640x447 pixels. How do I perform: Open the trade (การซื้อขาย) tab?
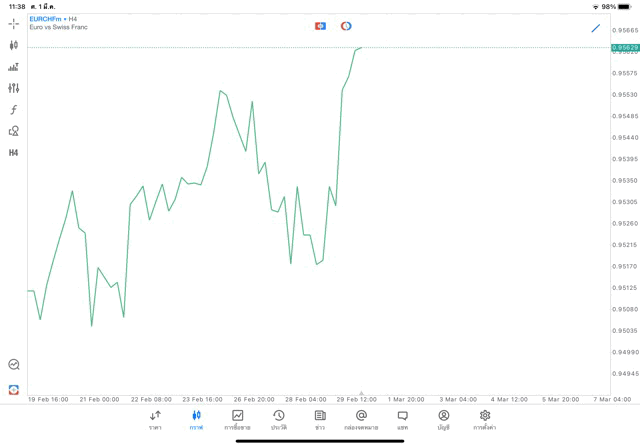(237, 419)
